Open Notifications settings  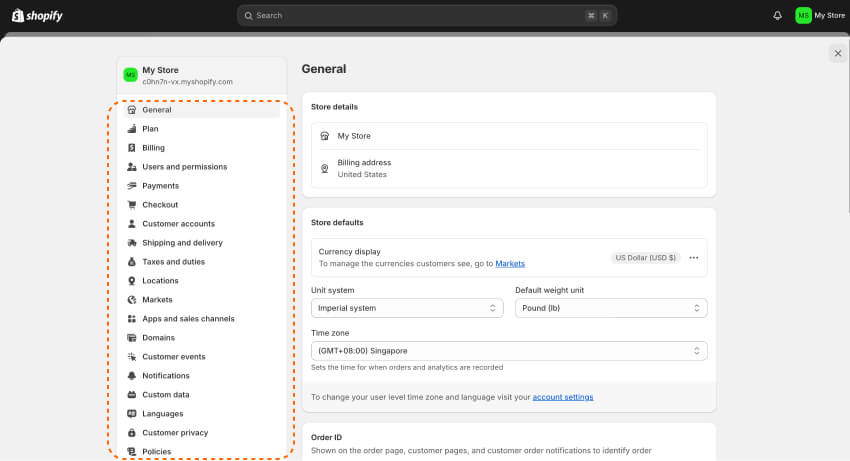coord(202,375)
